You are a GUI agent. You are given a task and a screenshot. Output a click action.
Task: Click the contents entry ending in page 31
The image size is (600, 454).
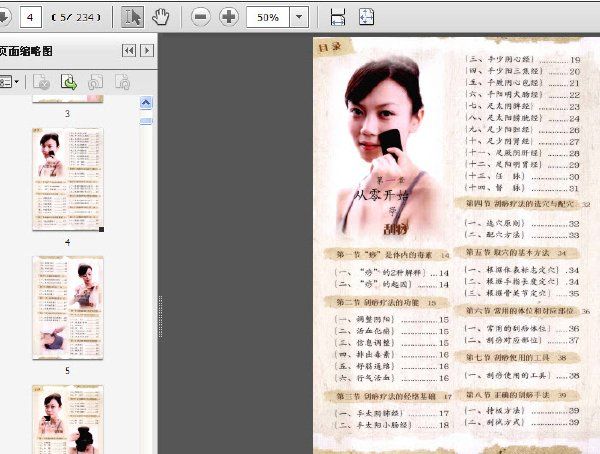[522, 188]
